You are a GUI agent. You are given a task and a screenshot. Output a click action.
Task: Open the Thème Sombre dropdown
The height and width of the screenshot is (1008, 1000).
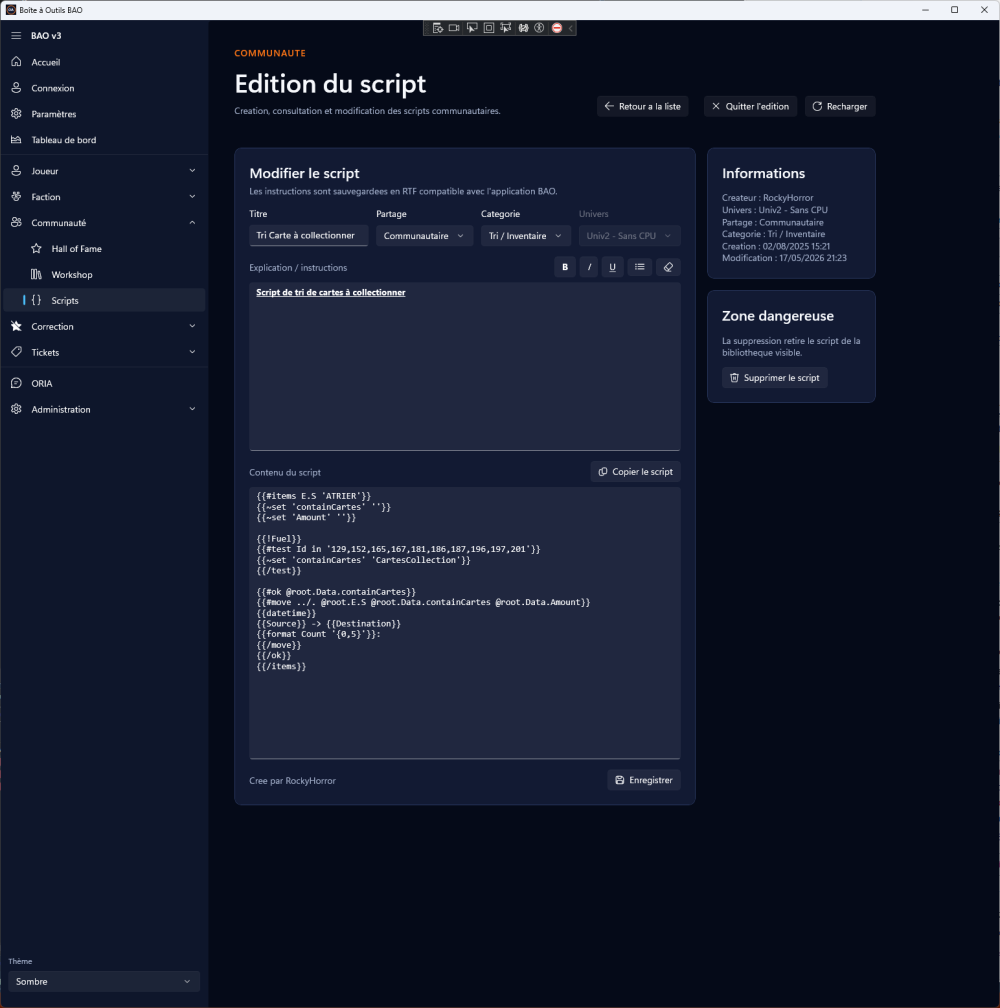click(x=103, y=982)
